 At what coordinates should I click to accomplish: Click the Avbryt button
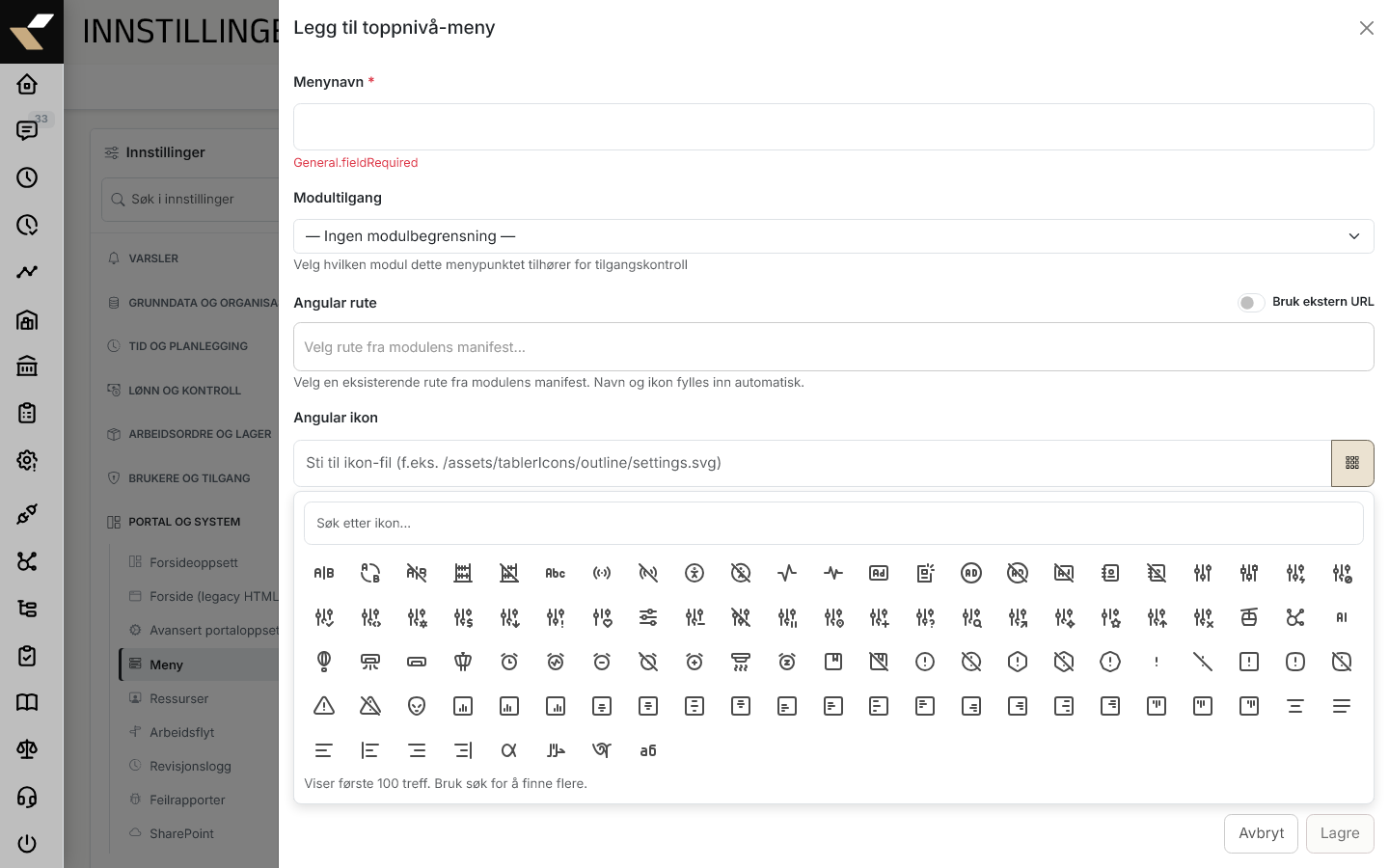coord(1262,833)
